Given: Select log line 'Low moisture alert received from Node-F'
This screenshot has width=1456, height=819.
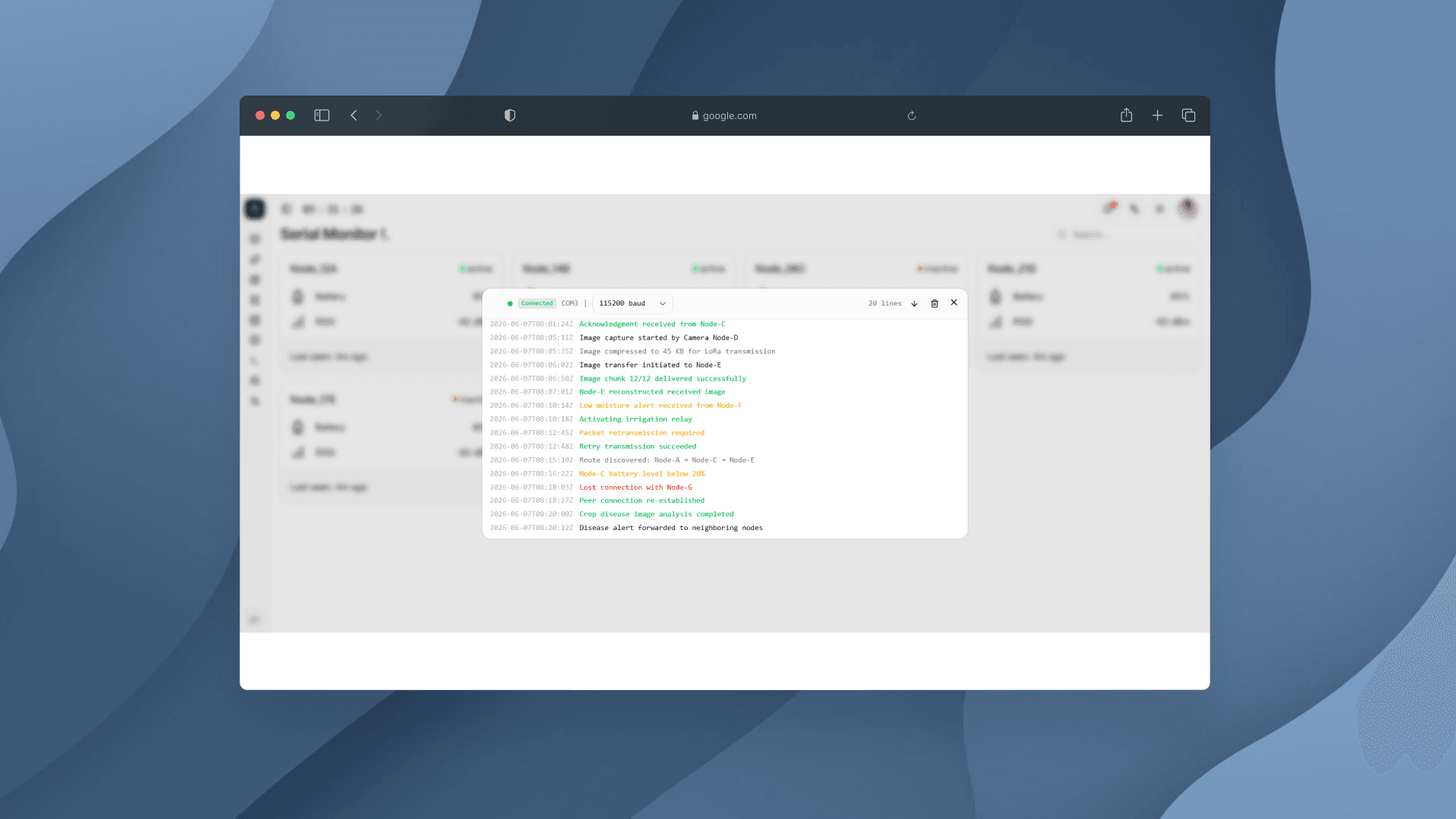Looking at the screenshot, I should 661,406.
